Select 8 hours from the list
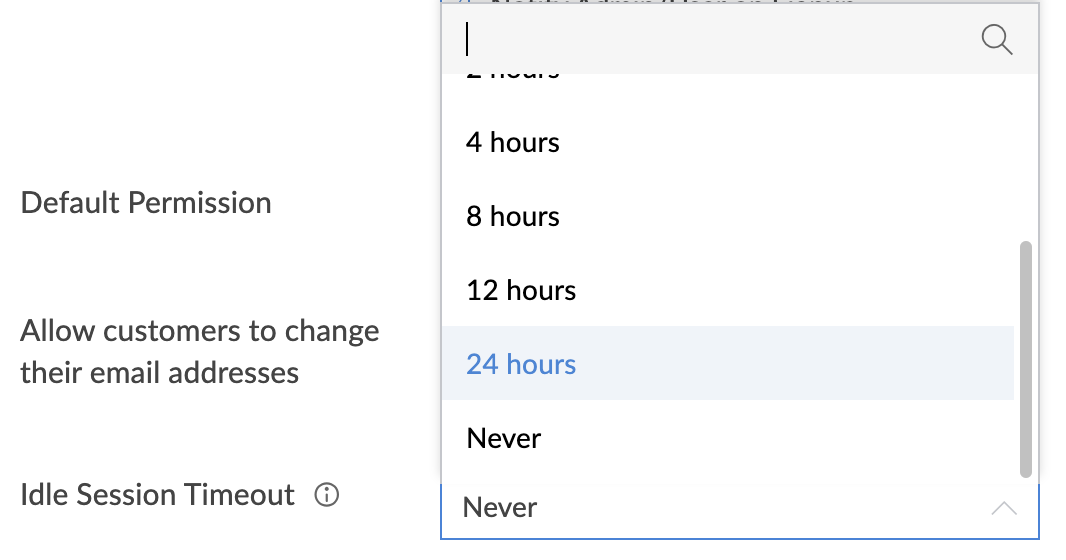 (512, 216)
